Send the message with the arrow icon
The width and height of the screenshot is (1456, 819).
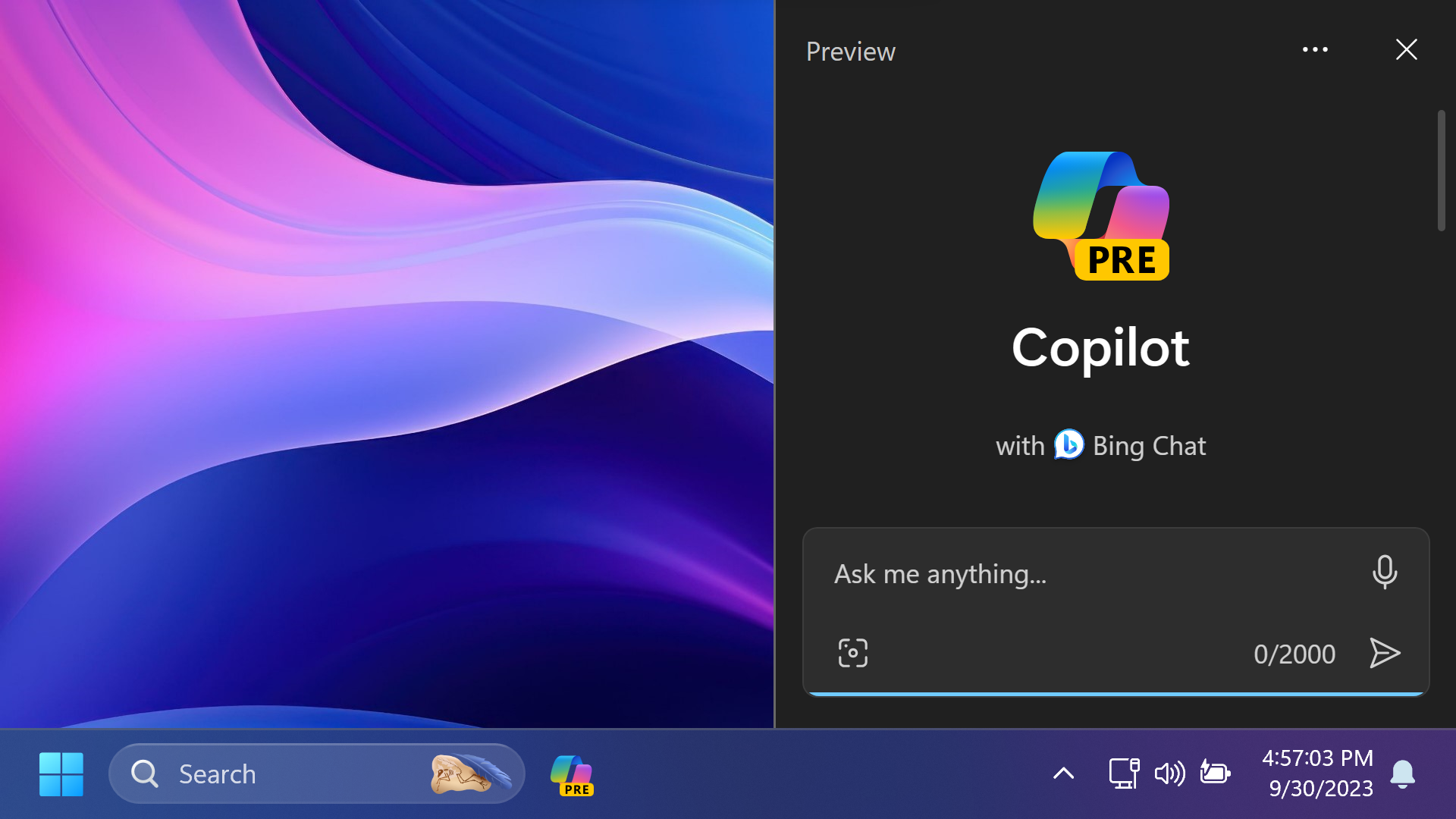pos(1385,653)
